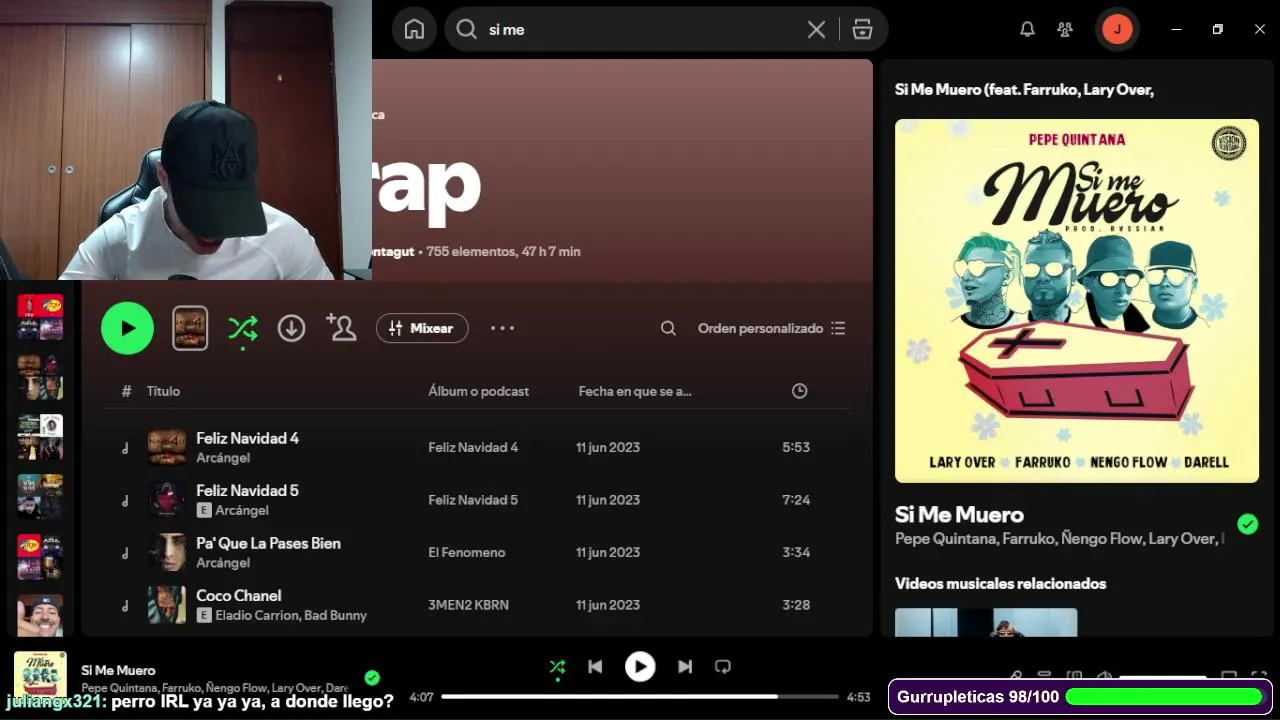This screenshot has height=720, width=1280.
Task: Sort by Título column header
Action: (x=163, y=391)
